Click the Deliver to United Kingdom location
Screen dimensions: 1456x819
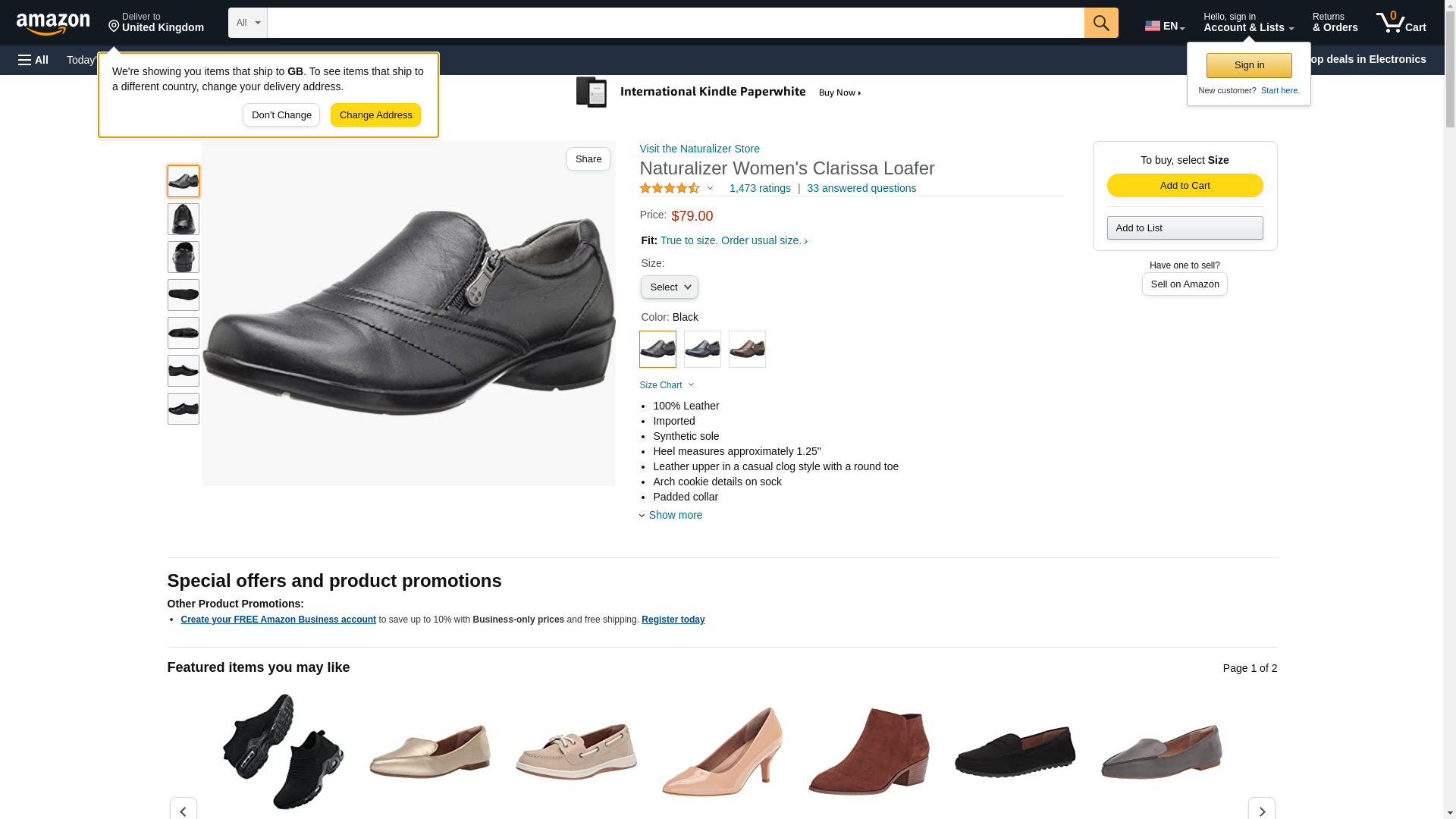coord(156,23)
